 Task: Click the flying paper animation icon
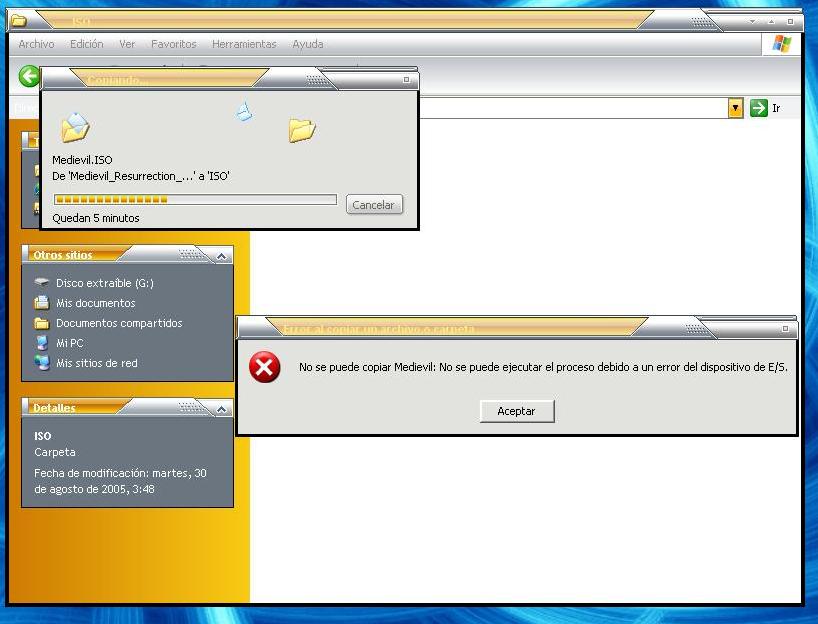click(244, 112)
